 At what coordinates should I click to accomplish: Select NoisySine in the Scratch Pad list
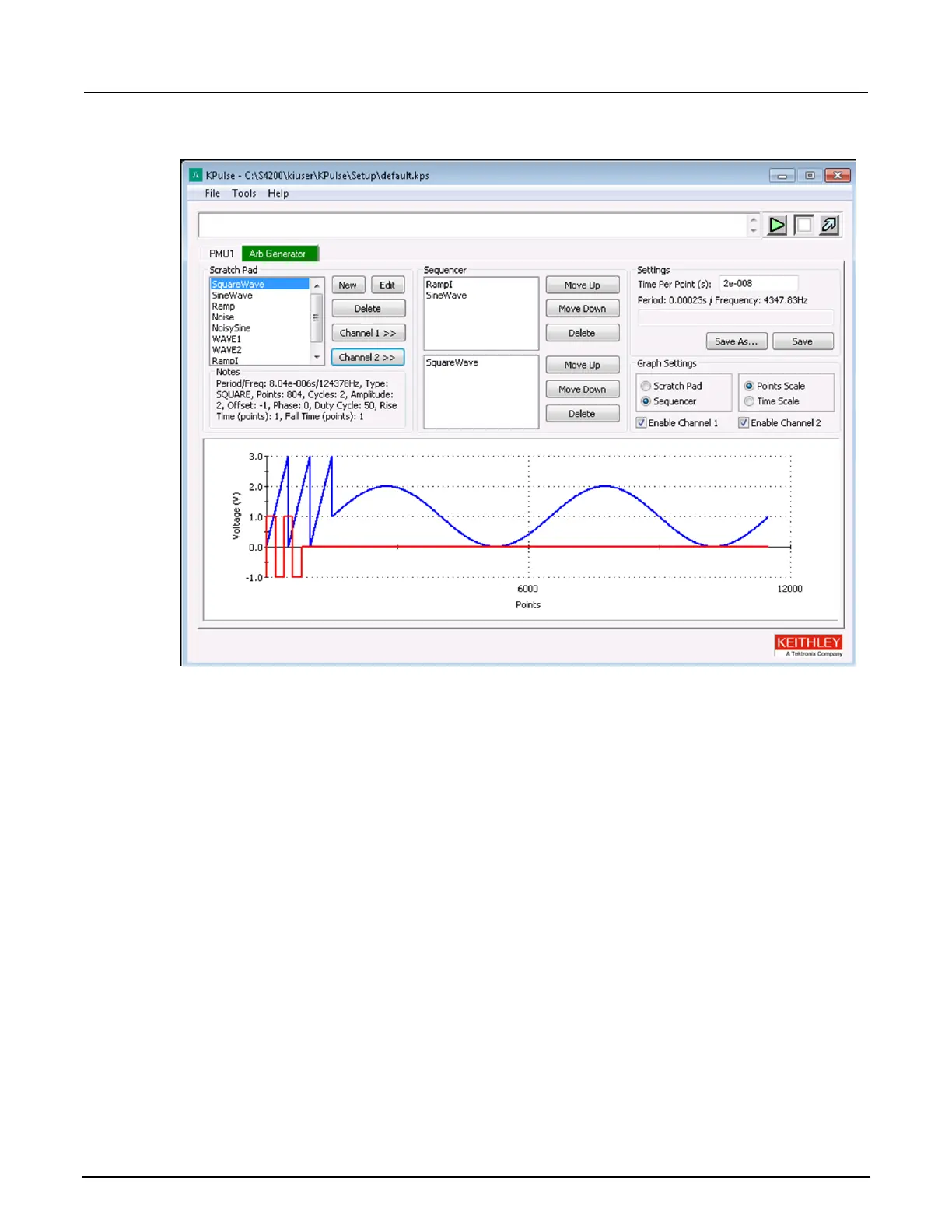[x=260, y=328]
